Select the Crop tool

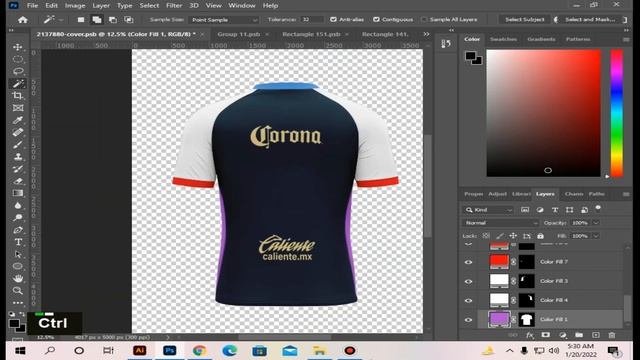click(x=18, y=96)
